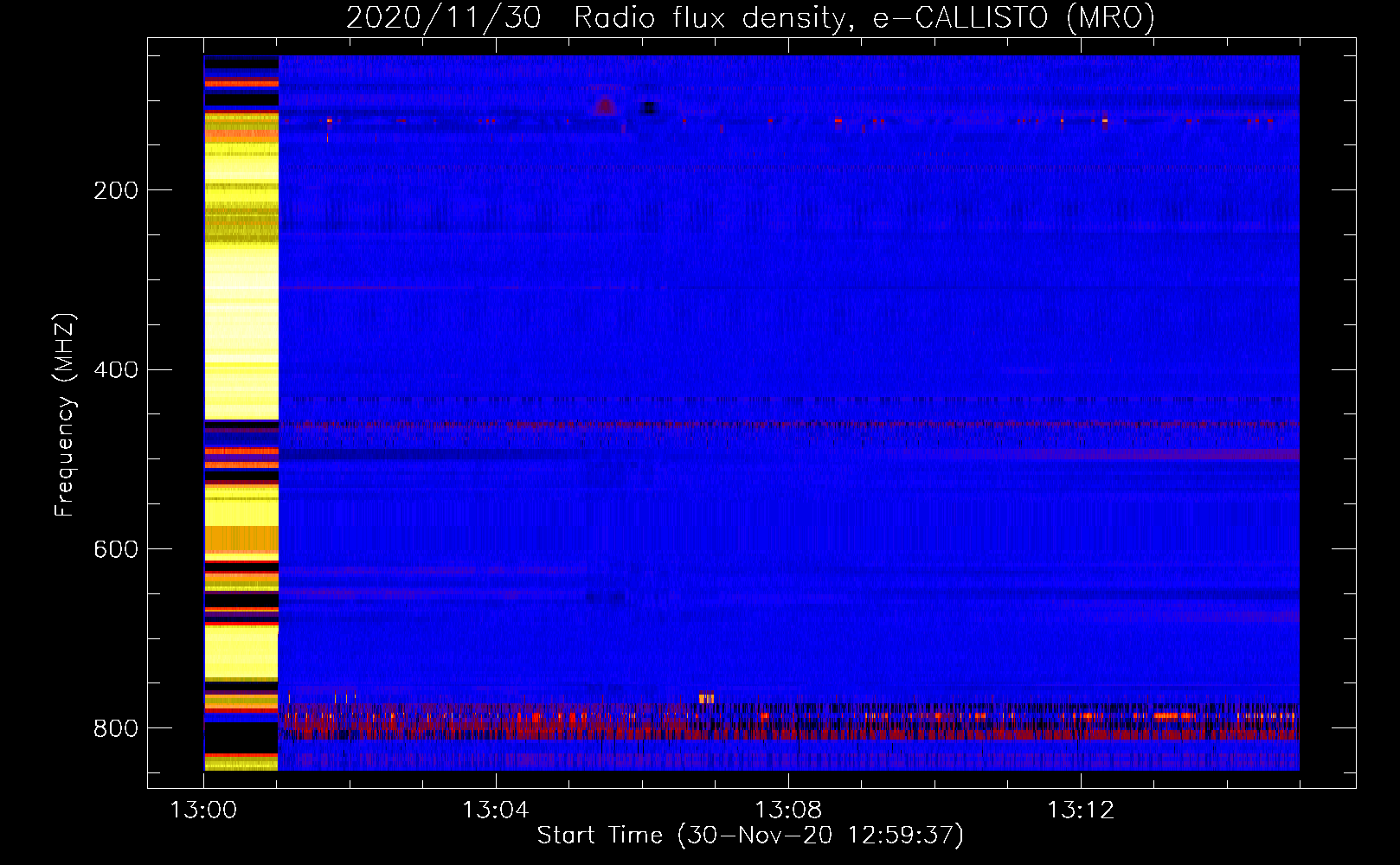Click the 800 frequency tick label
Image resolution: width=1400 pixels, height=865 pixels.
tap(116, 728)
